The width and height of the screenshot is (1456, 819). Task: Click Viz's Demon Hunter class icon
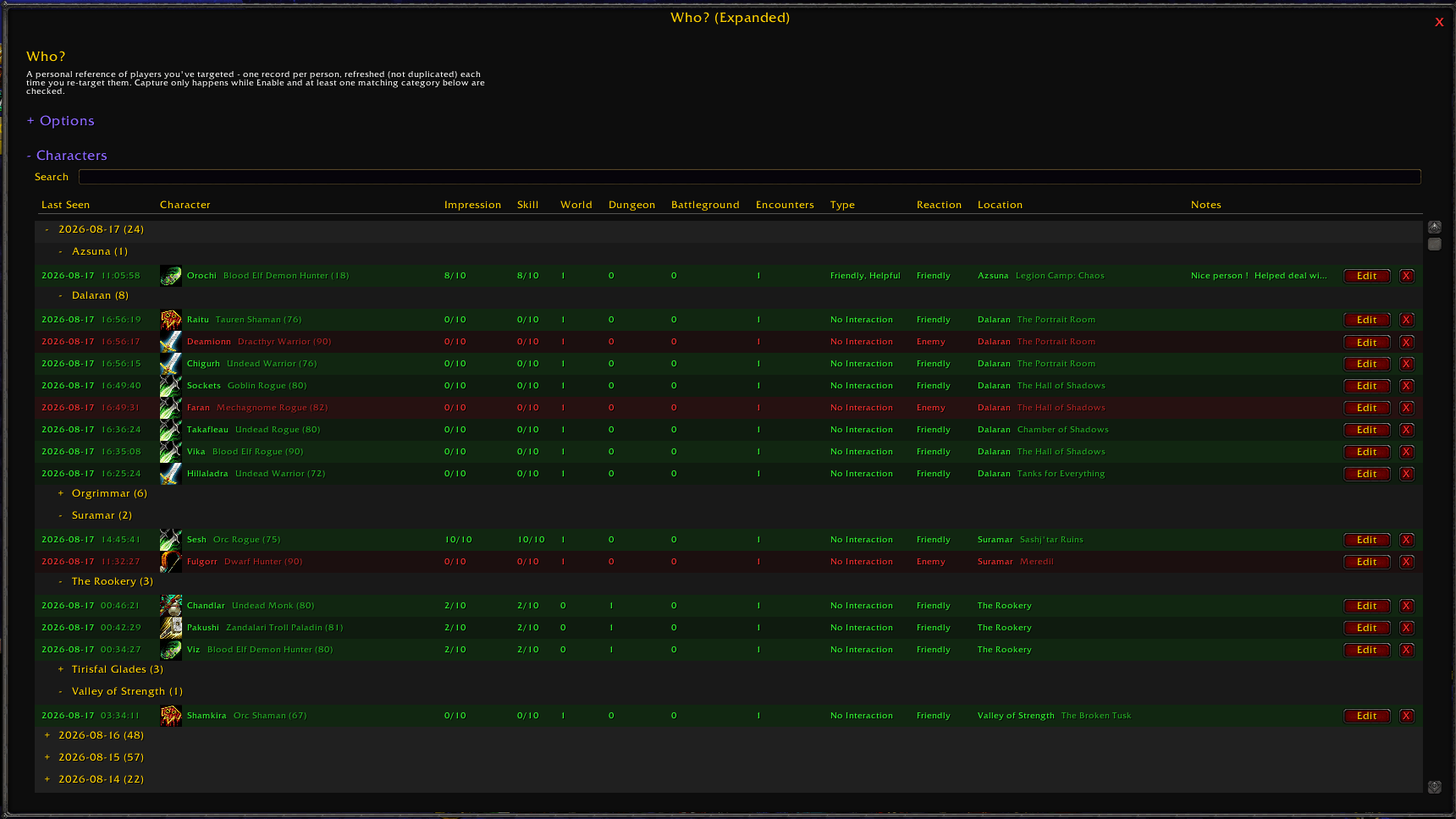pyautogui.click(x=171, y=650)
